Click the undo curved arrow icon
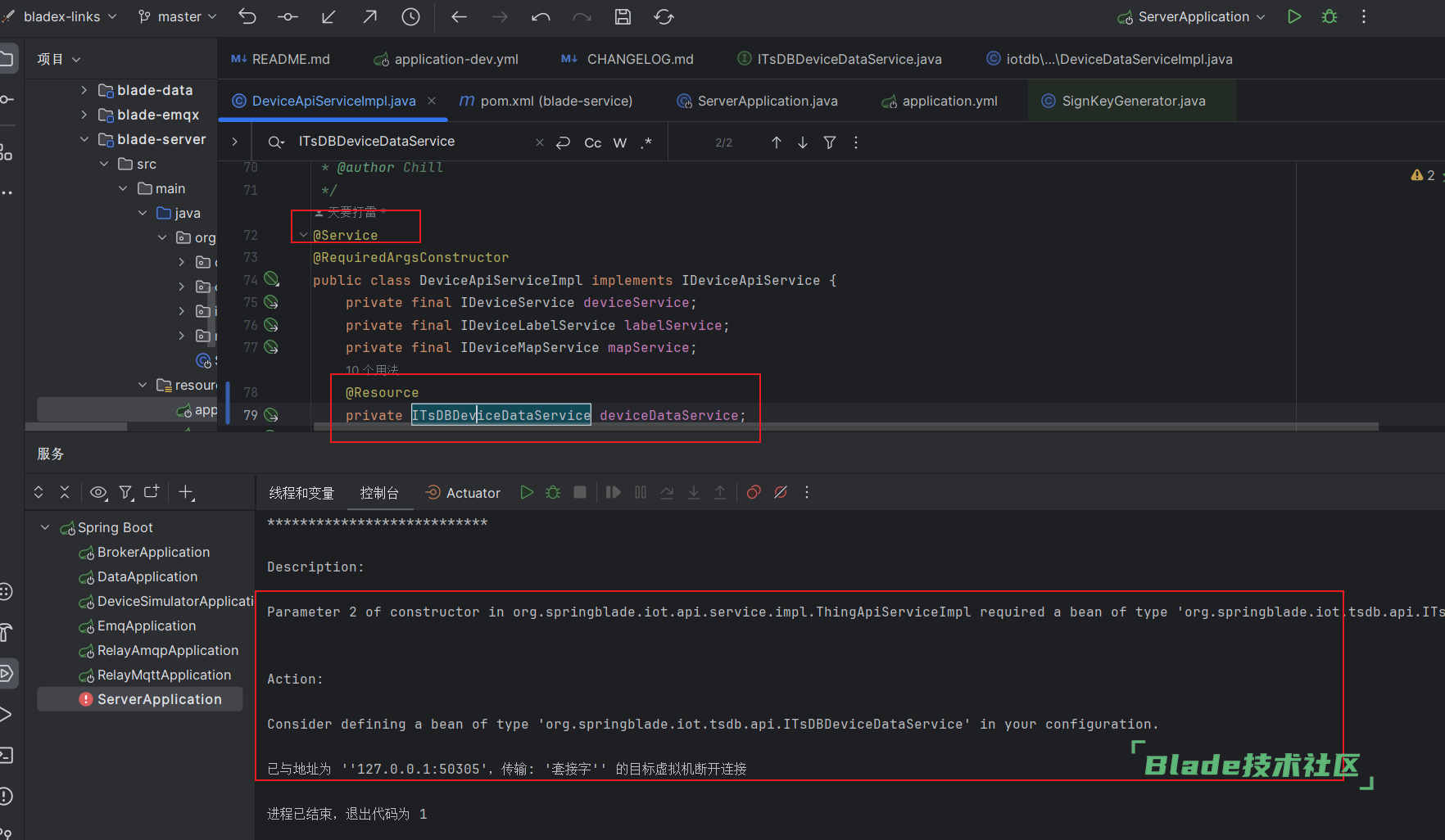Viewport: 1445px width, 840px height. click(x=541, y=16)
